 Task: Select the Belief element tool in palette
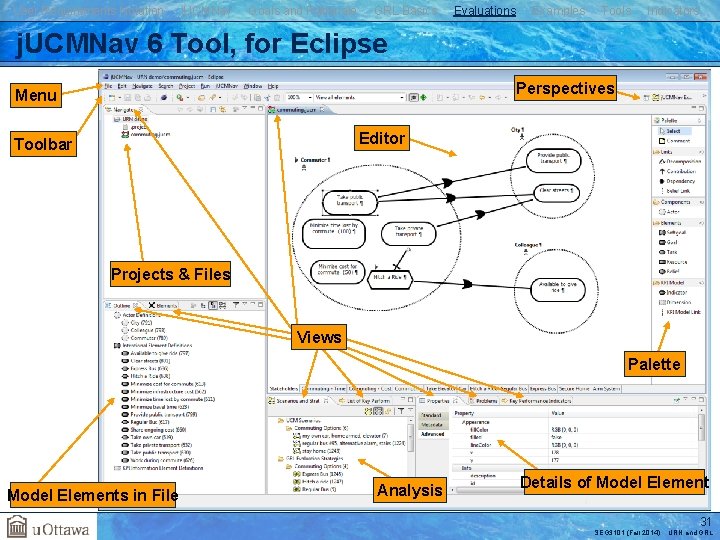pyautogui.click(x=669, y=271)
